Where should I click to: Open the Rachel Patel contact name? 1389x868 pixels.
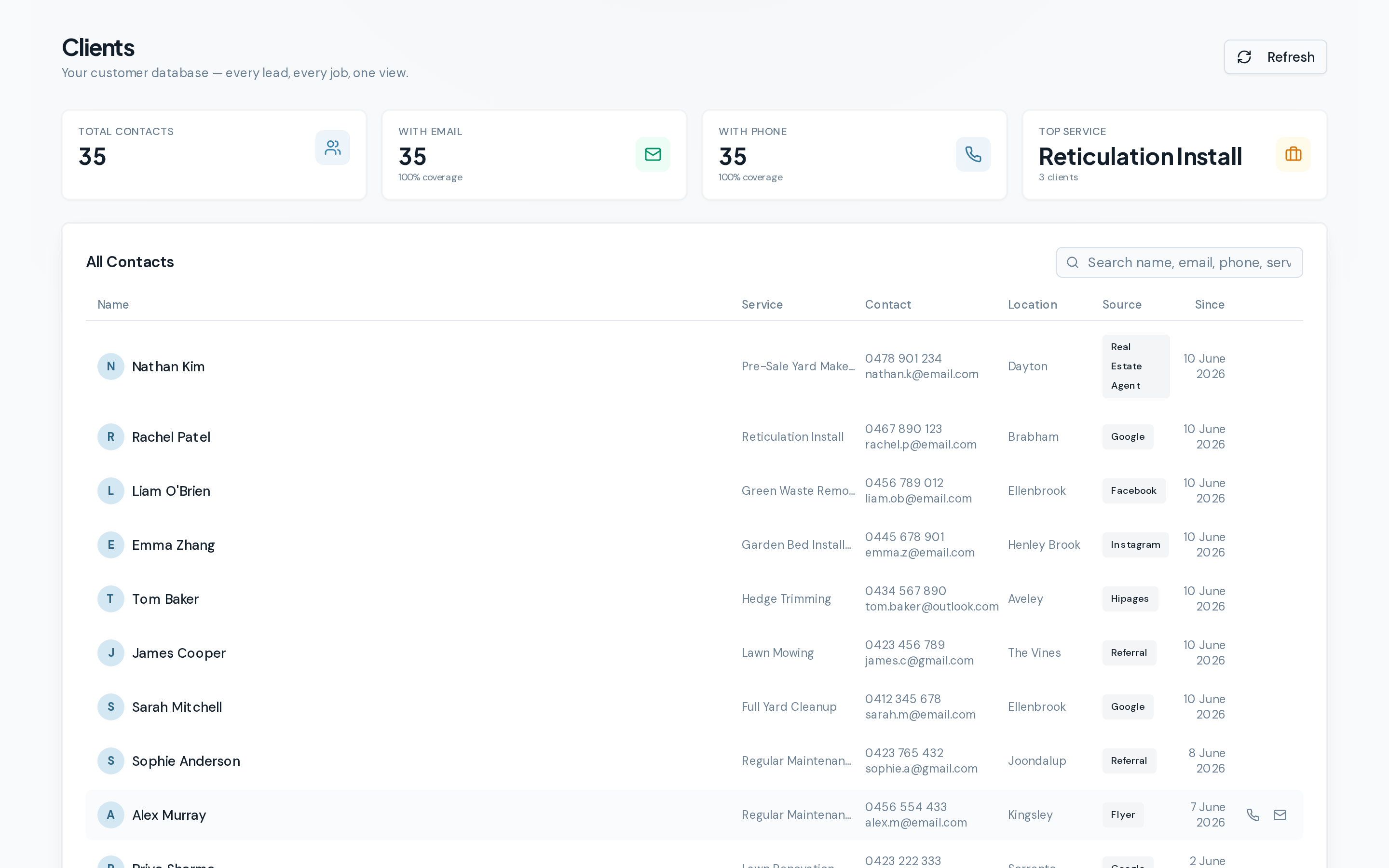(x=171, y=437)
